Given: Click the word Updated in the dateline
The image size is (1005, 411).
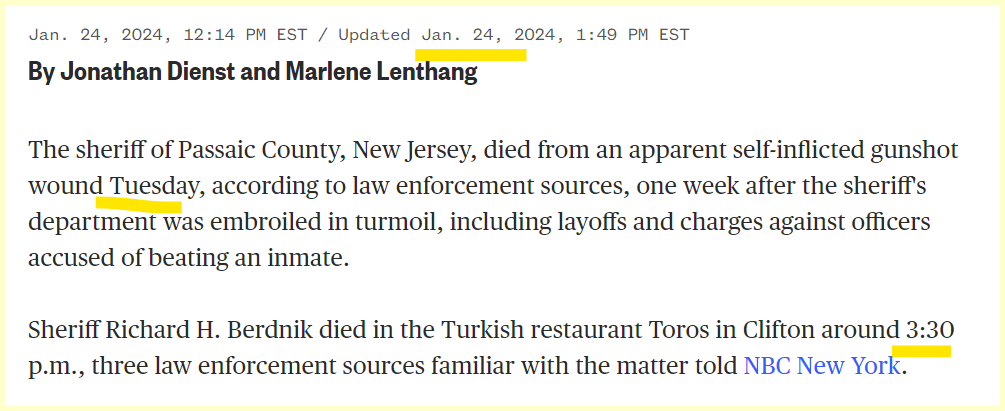Looking at the screenshot, I should (374, 35).
